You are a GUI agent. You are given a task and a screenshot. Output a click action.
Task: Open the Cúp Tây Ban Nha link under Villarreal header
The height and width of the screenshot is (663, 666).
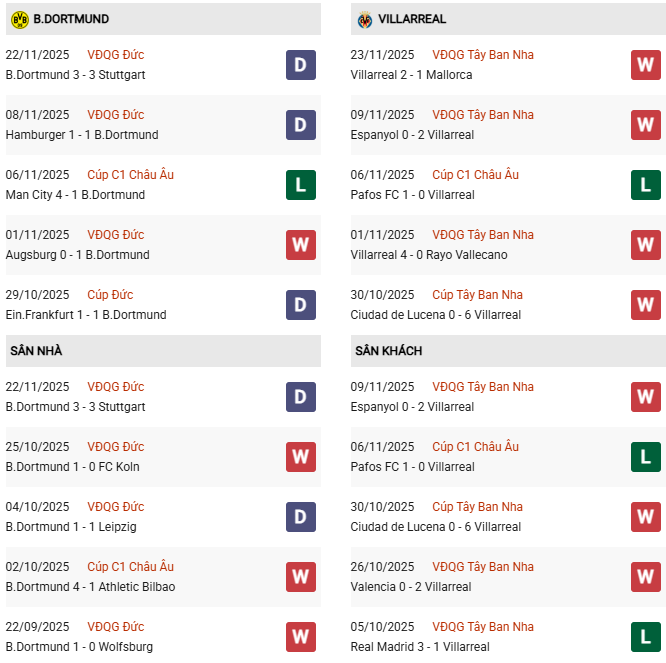477,295
